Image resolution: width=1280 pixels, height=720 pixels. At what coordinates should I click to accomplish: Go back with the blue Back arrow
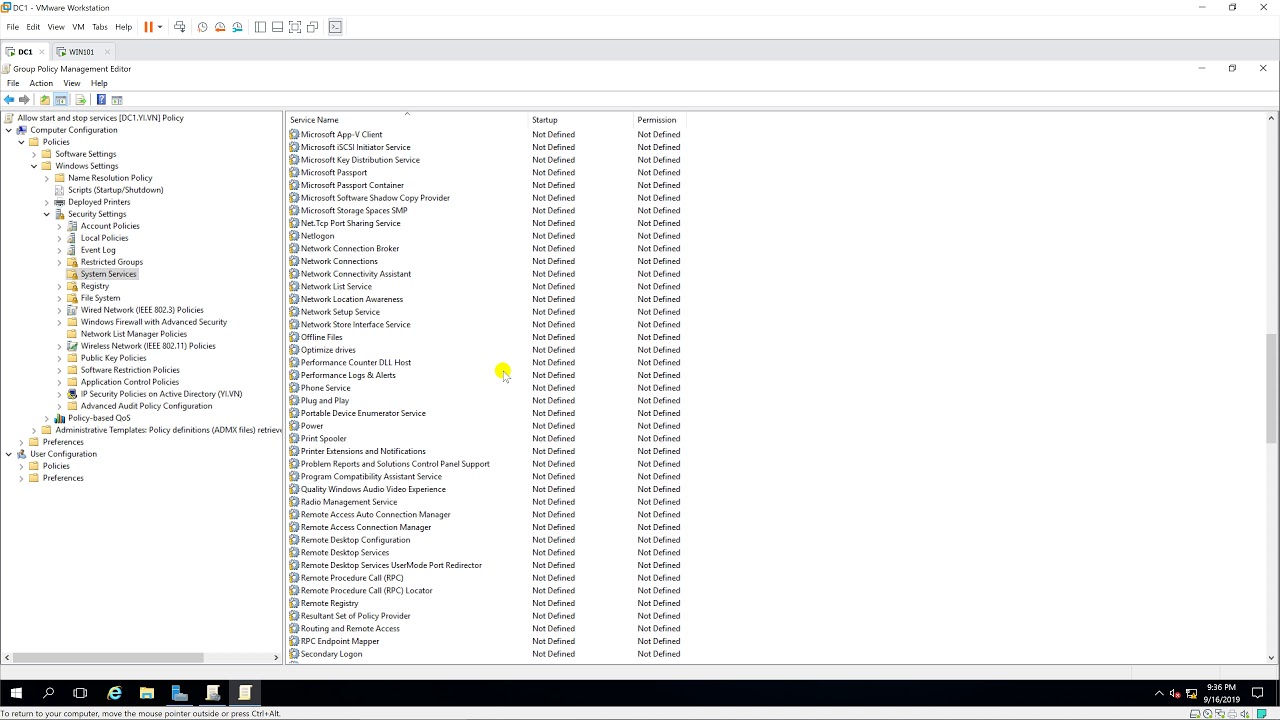(9, 100)
